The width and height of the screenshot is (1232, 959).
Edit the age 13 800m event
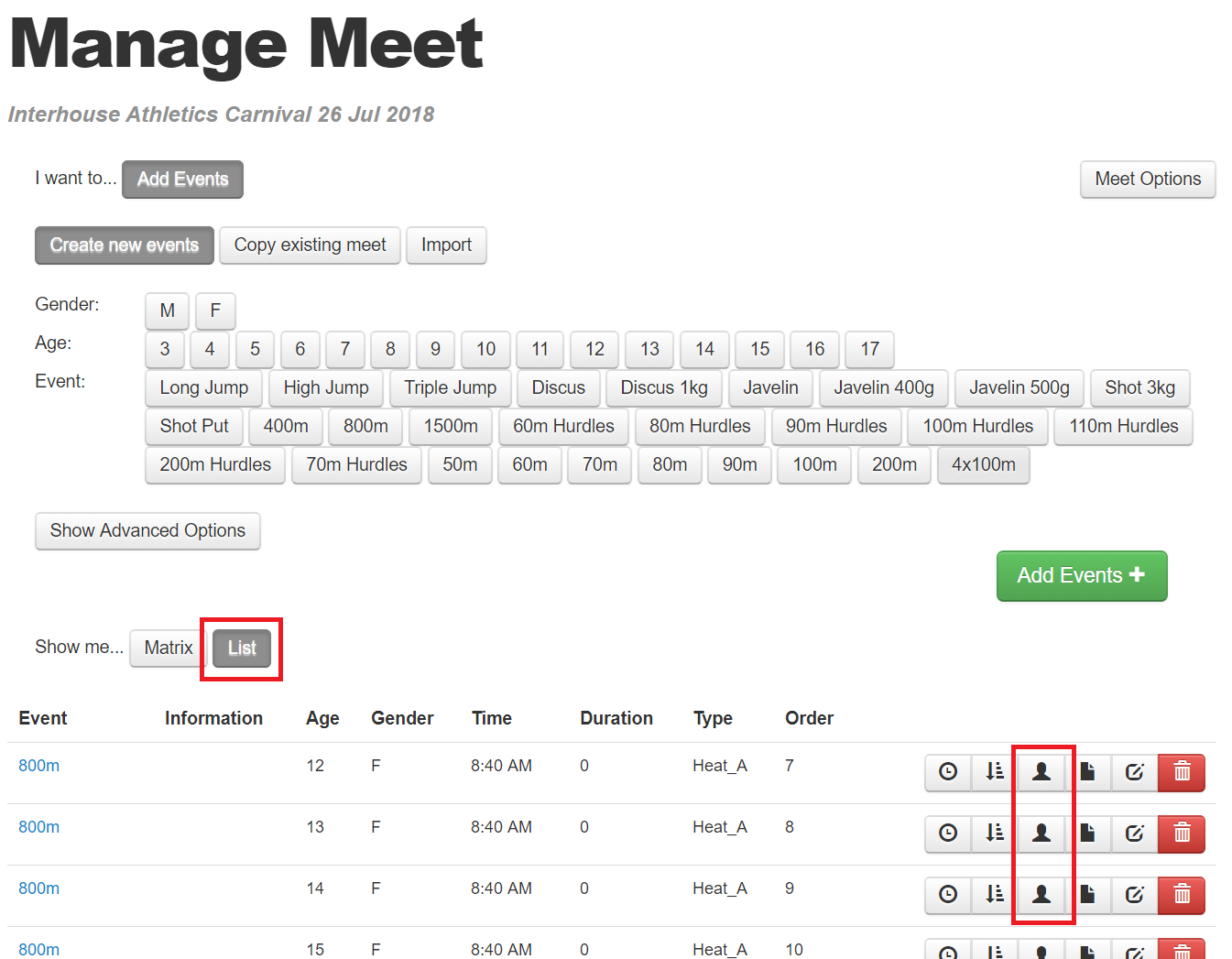[1135, 834]
